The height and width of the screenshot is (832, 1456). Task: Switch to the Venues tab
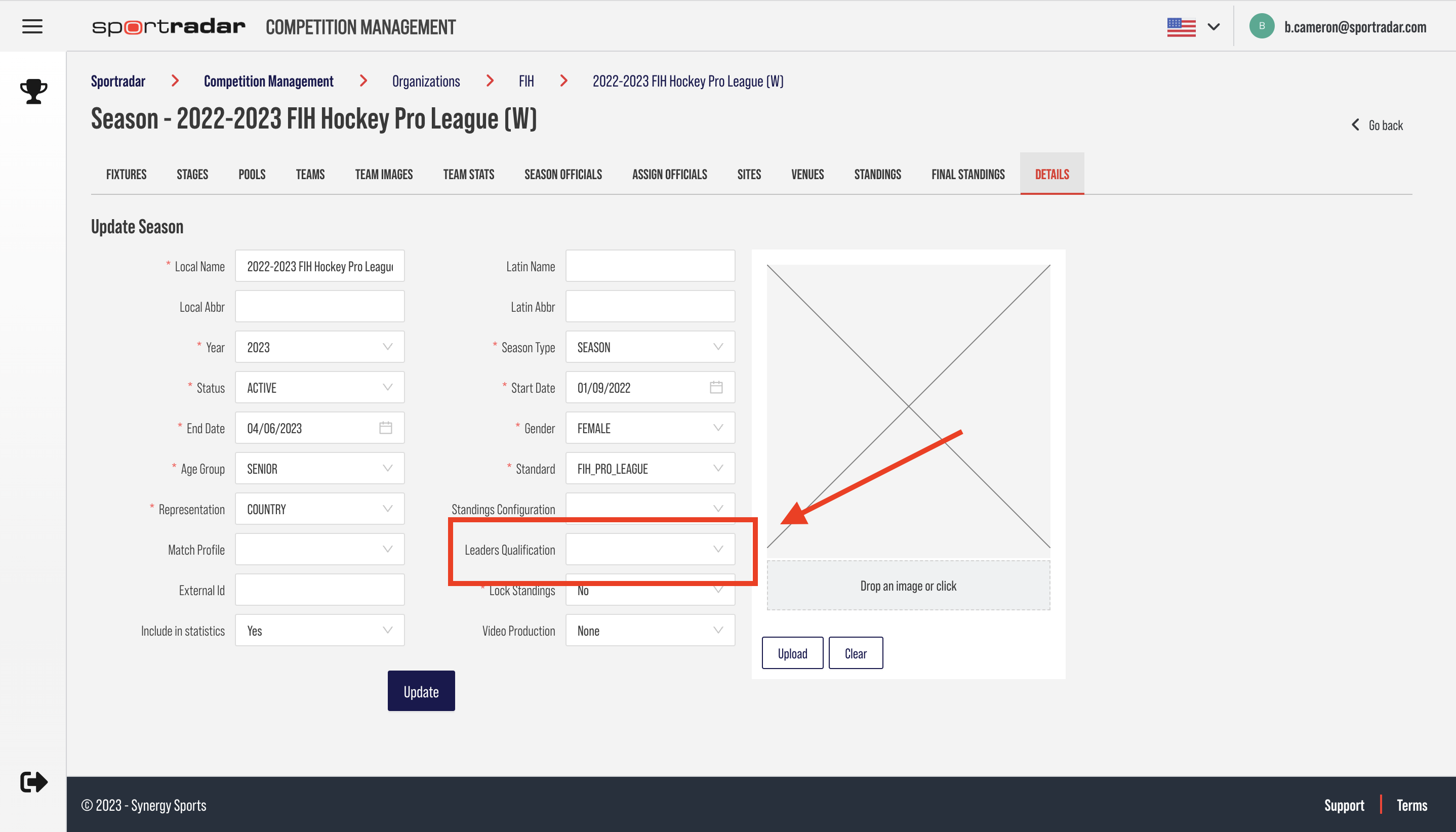[x=807, y=174]
